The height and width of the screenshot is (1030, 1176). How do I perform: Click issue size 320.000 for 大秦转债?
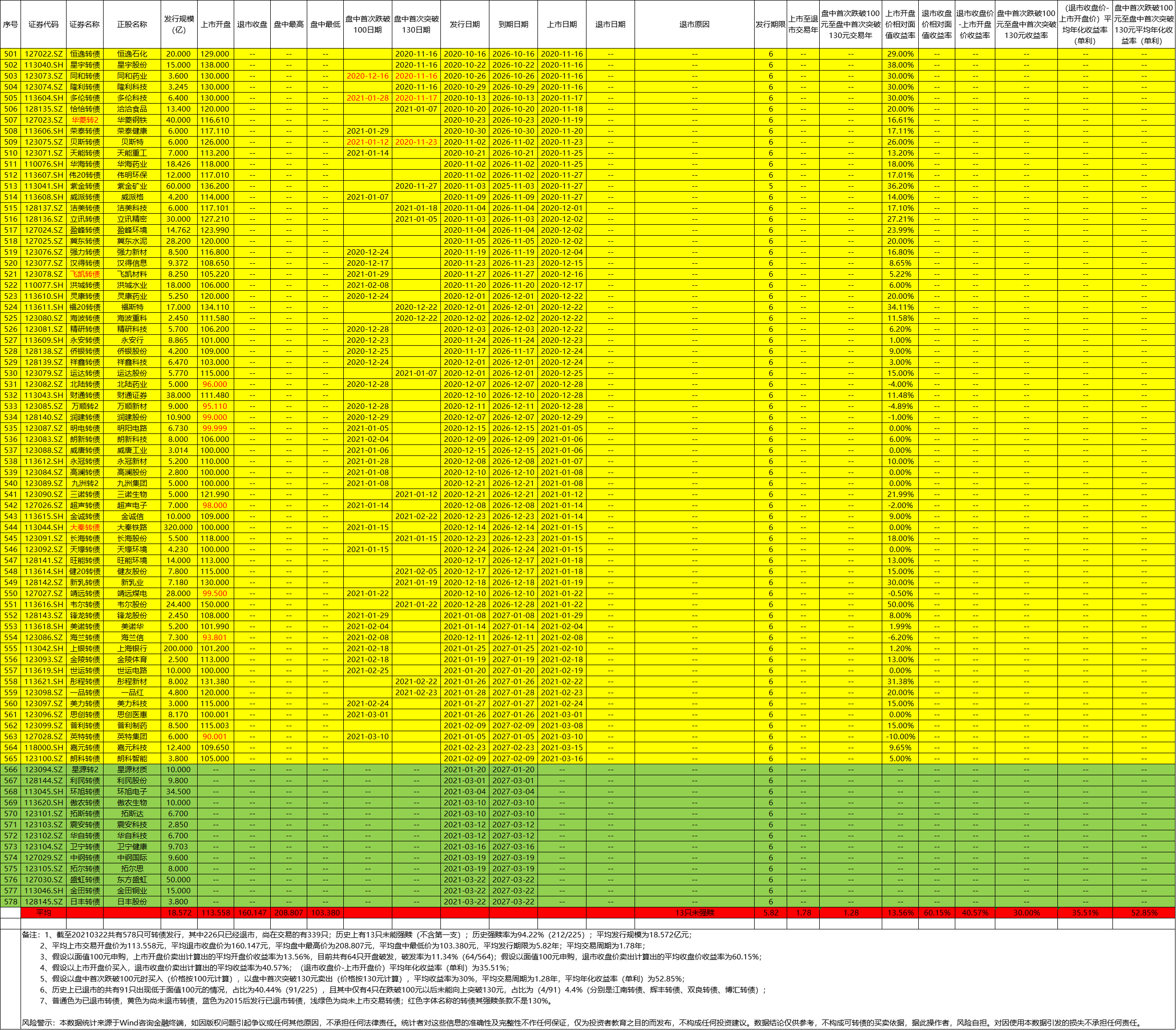click(x=178, y=528)
